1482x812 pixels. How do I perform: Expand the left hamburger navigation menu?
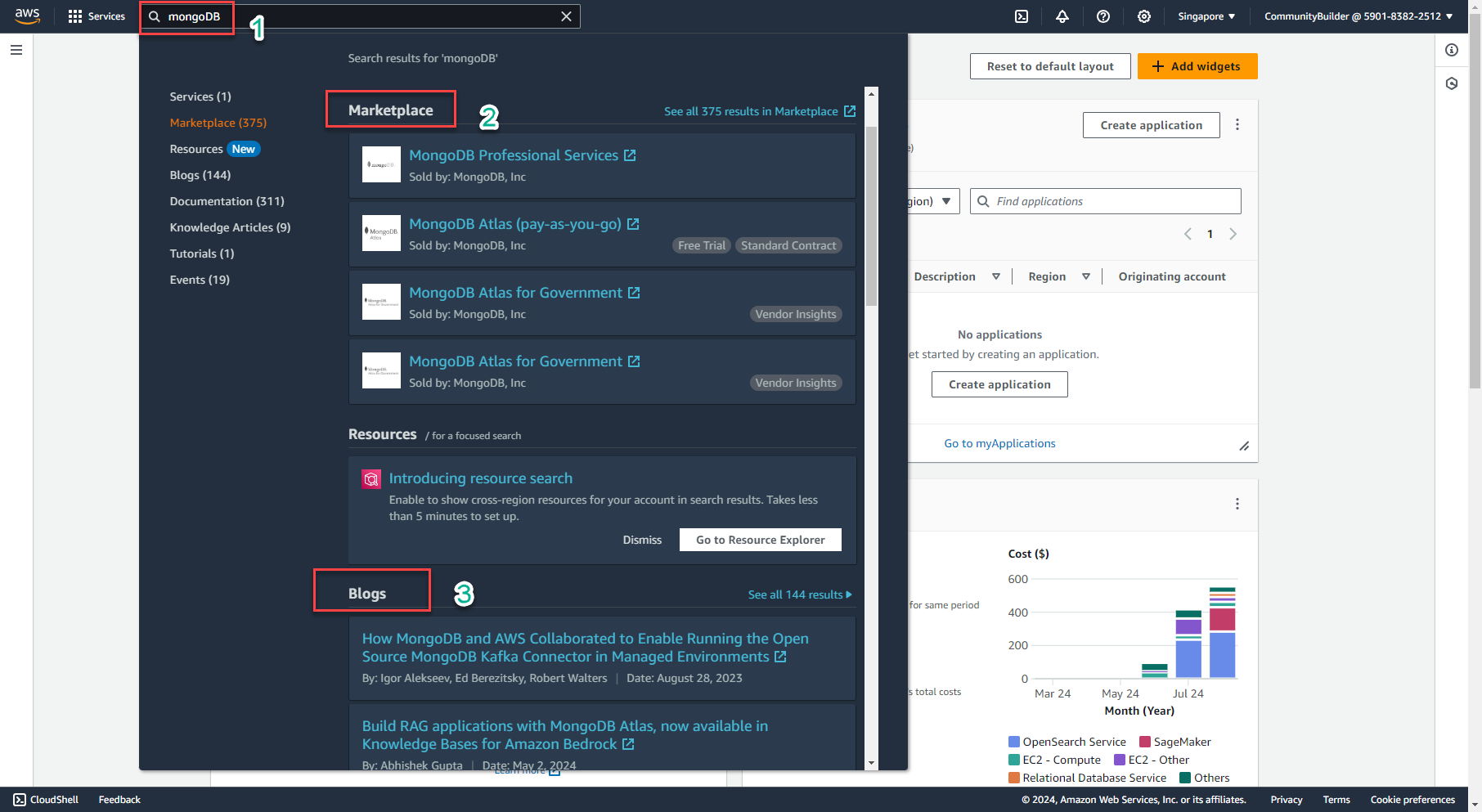coord(16,50)
